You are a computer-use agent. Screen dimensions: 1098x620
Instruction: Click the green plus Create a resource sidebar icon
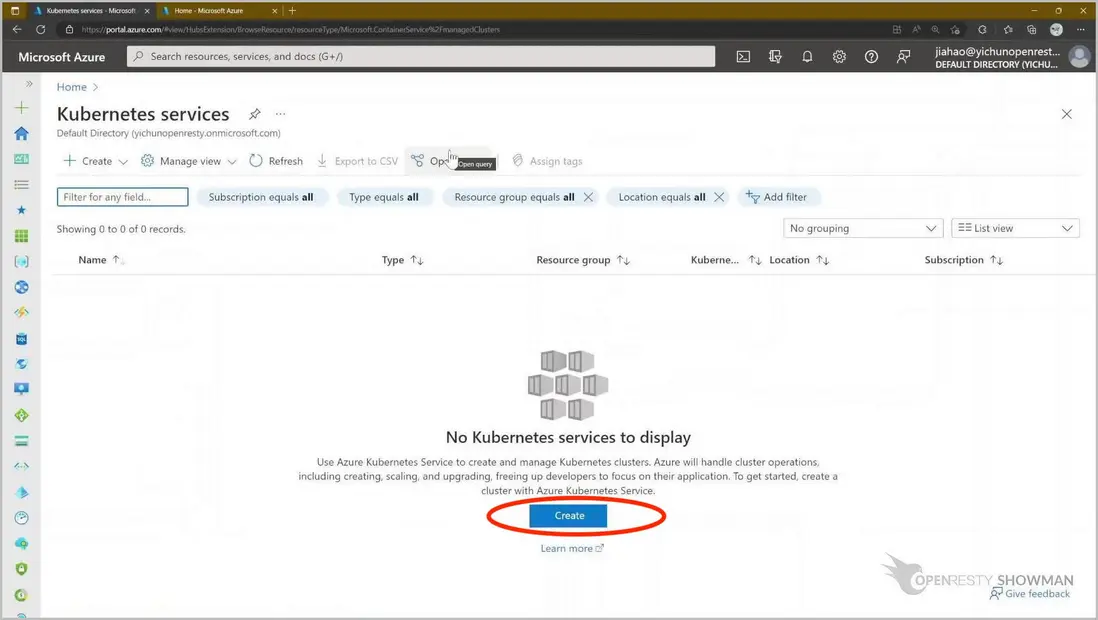click(x=22, y=107)
